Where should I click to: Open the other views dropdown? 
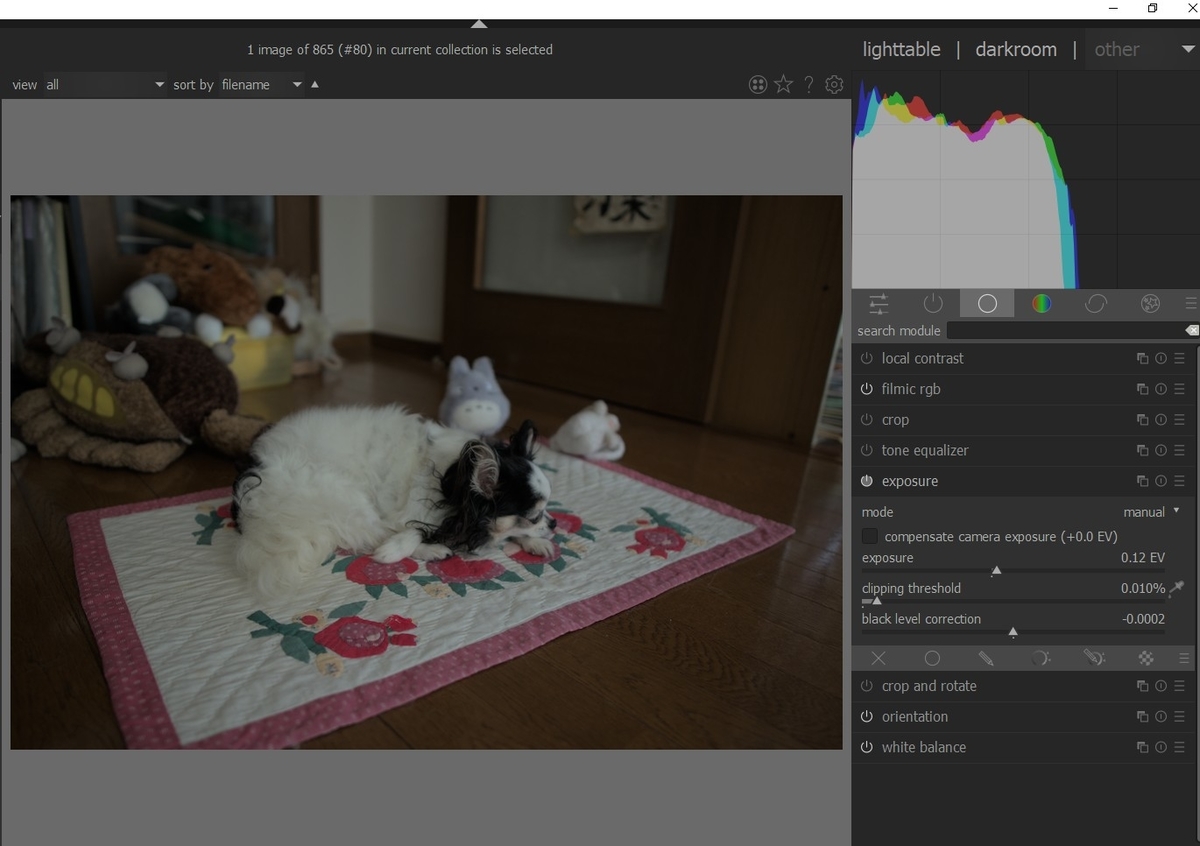tap(1143, 49)
